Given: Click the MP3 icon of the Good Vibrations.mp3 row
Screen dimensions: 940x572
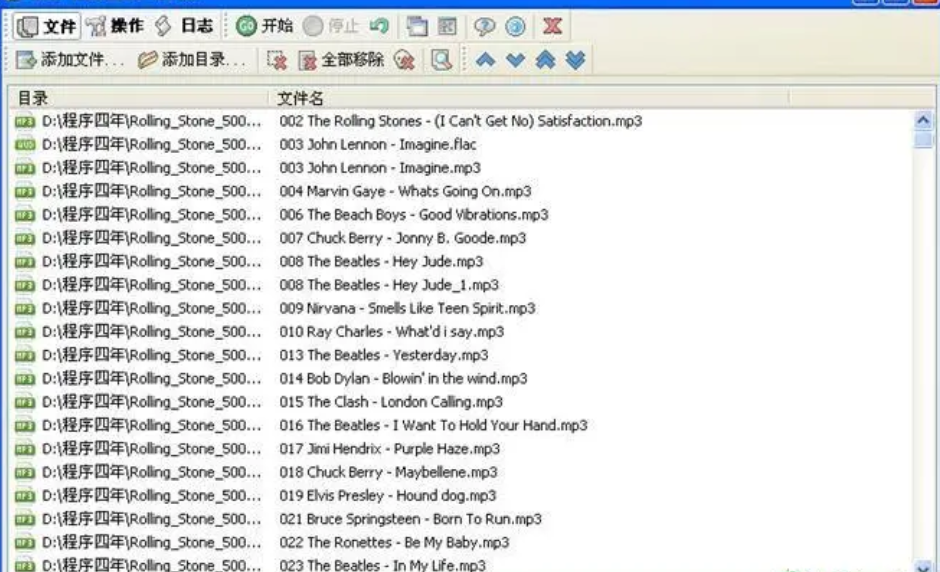Looking at the screenshot, I should [25, 215].
